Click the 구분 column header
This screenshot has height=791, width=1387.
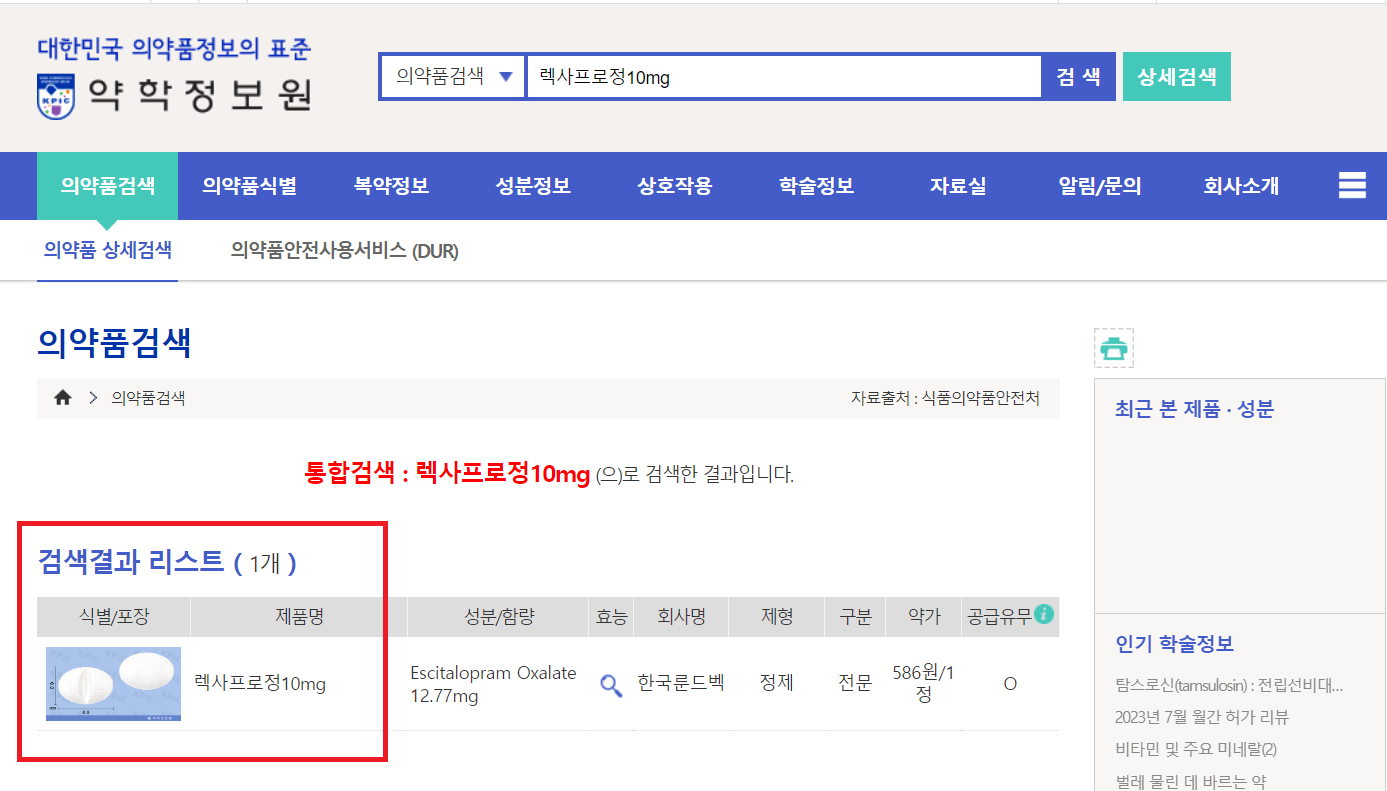[x=855, y=617]
